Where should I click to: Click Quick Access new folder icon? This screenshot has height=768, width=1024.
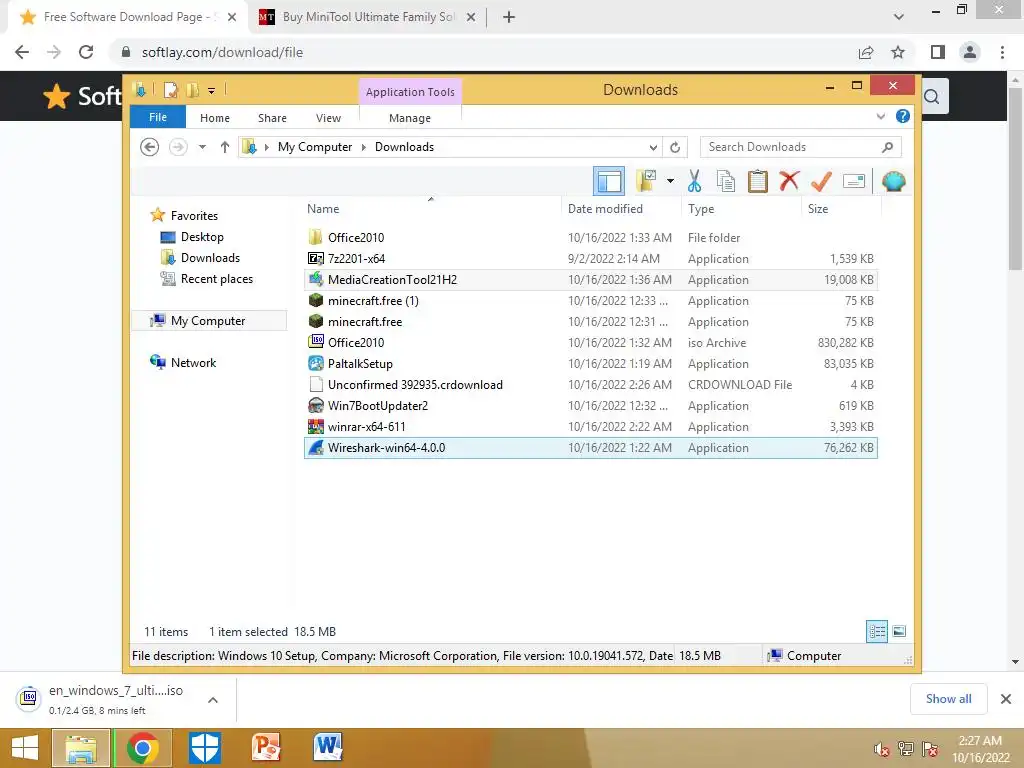pyautogui.click(x=193, y=90)
